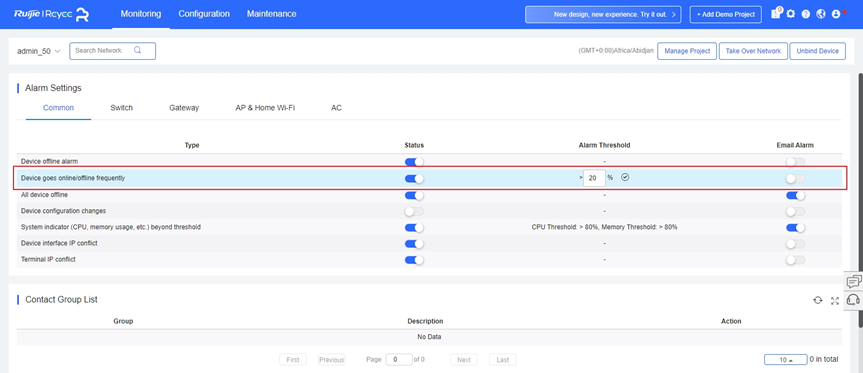Go to First page of contact groups
Screen dimensions: 863x373
click(293, 360)
